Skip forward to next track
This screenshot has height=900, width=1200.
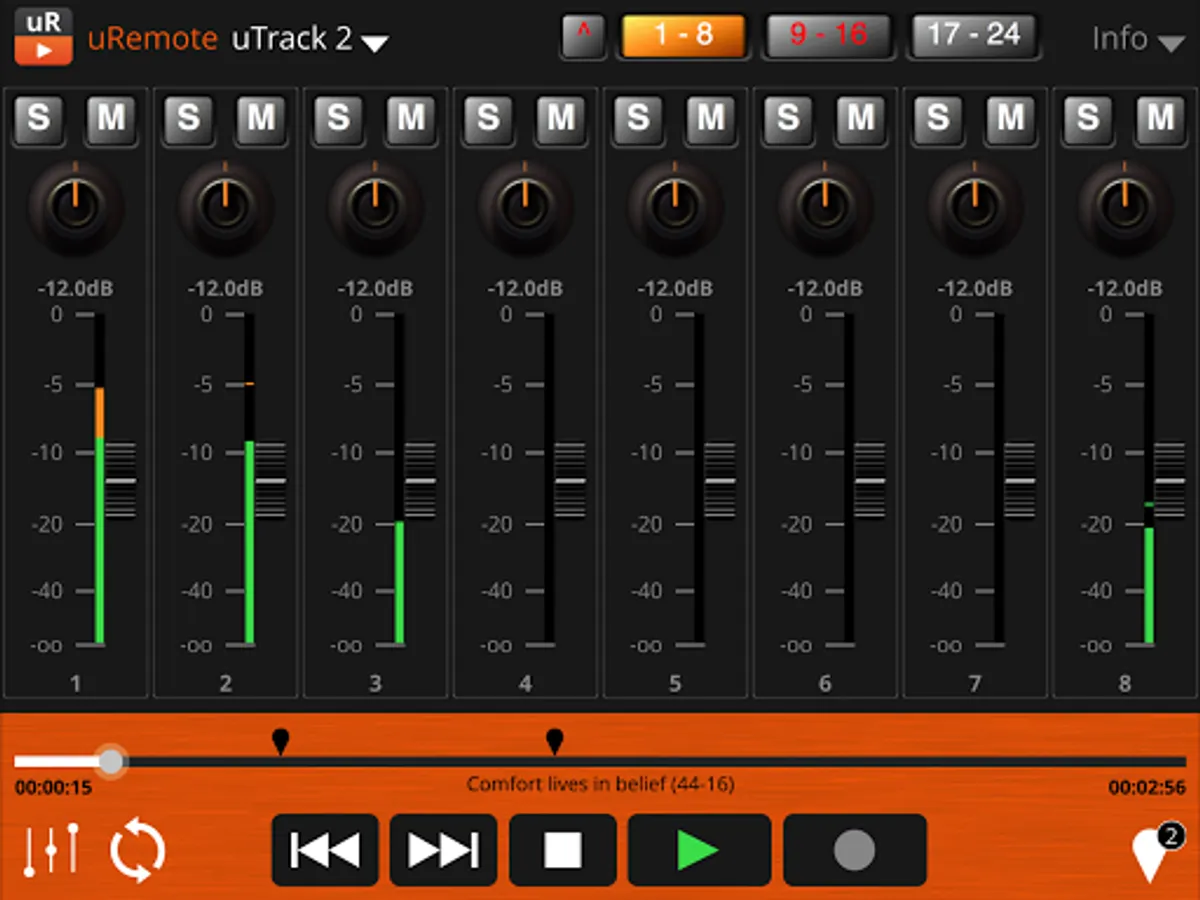[x=443, y=850]
